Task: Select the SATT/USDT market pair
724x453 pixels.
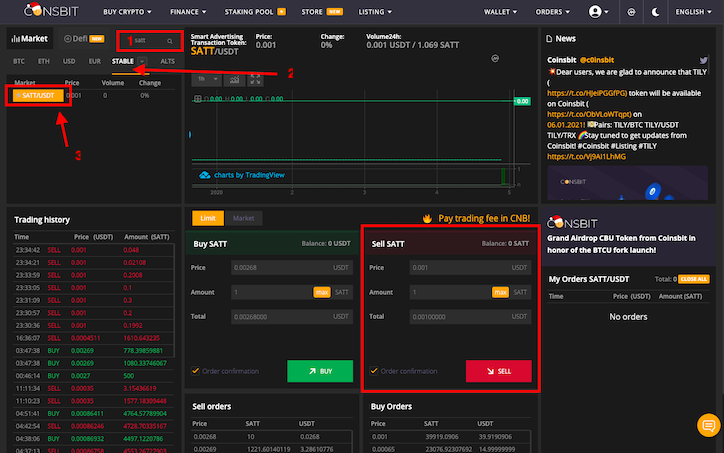Action: (x=38, y=96)
